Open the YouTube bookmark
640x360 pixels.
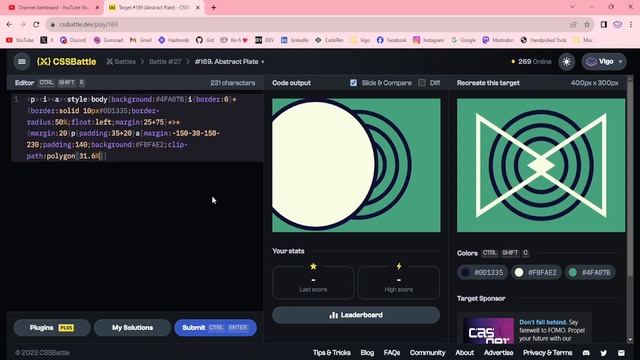[x=20, y=40]
